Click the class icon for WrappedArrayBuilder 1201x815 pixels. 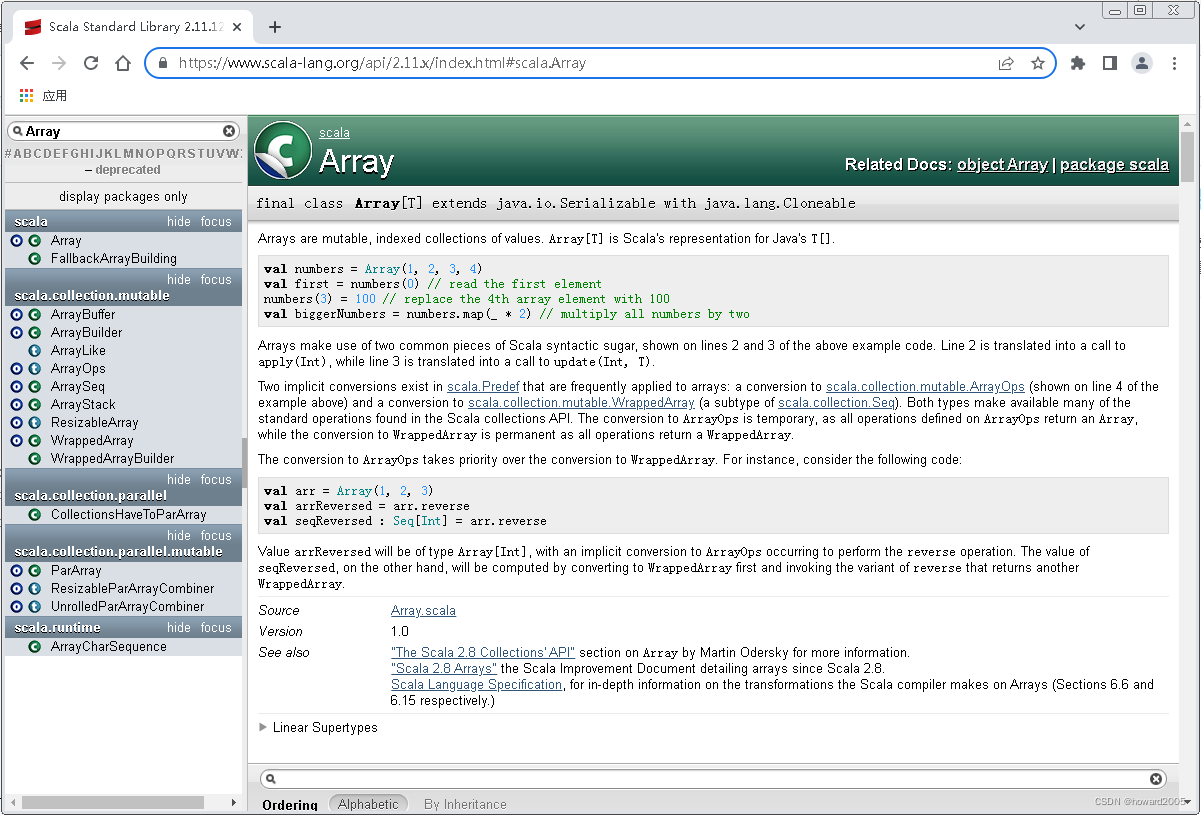[34, 459]
